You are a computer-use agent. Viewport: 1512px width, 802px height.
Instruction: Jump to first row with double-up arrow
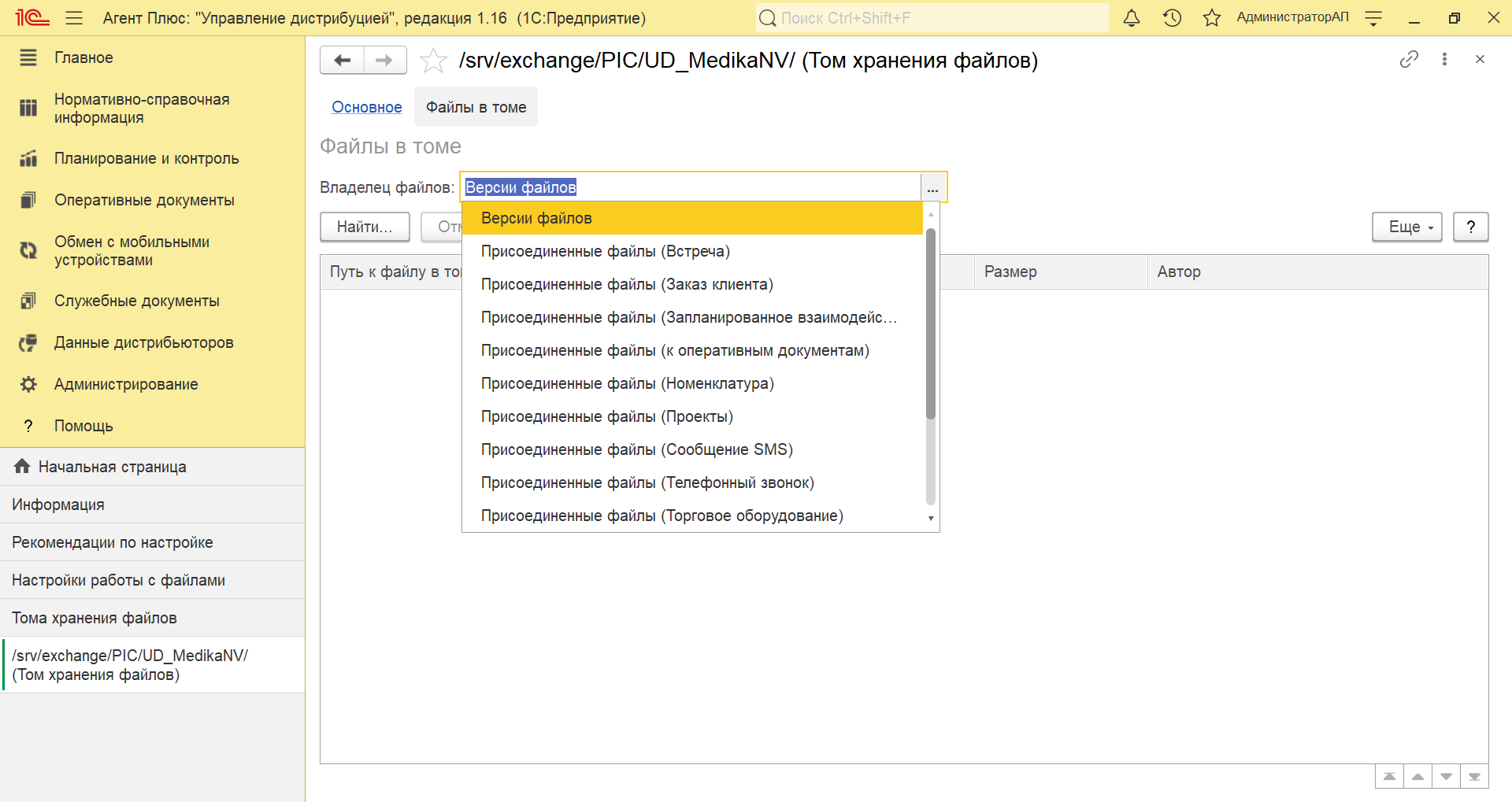1389,777
